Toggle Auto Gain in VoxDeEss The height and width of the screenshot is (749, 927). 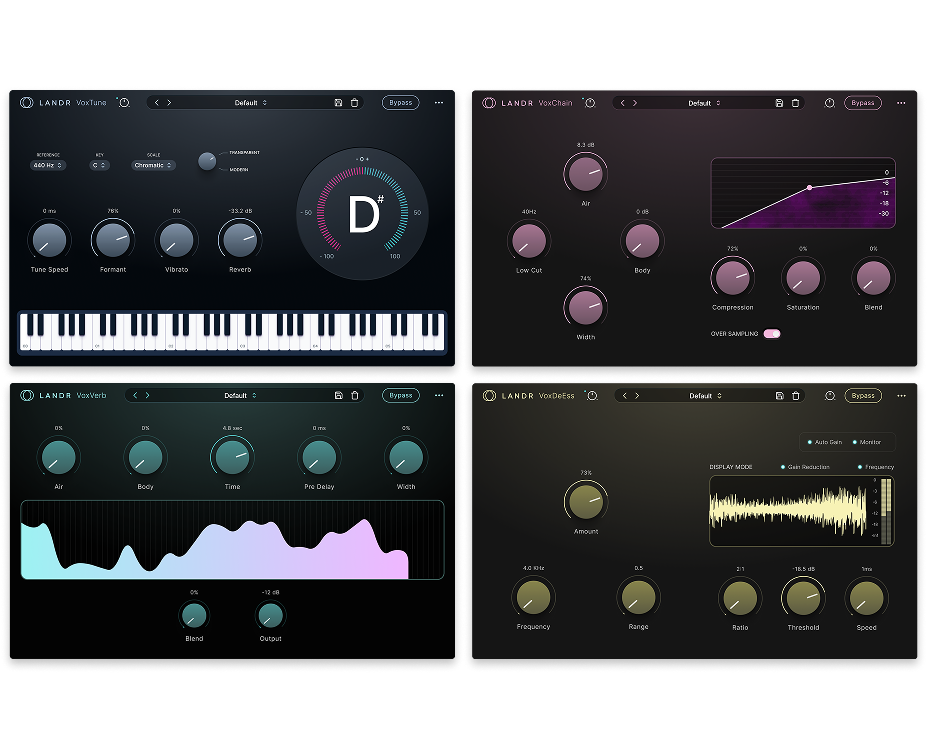click(825, 442)
